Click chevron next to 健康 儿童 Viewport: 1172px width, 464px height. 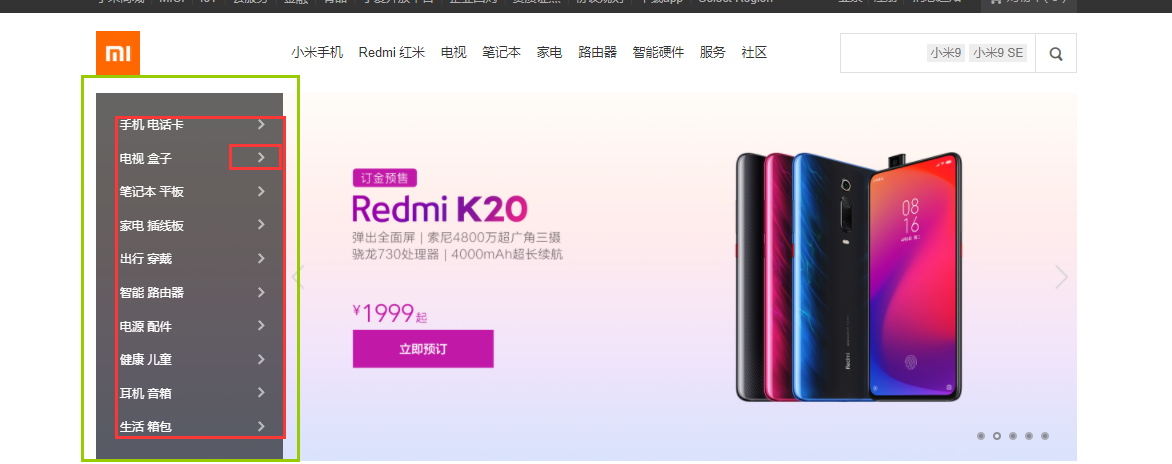(x=261, y=359)
